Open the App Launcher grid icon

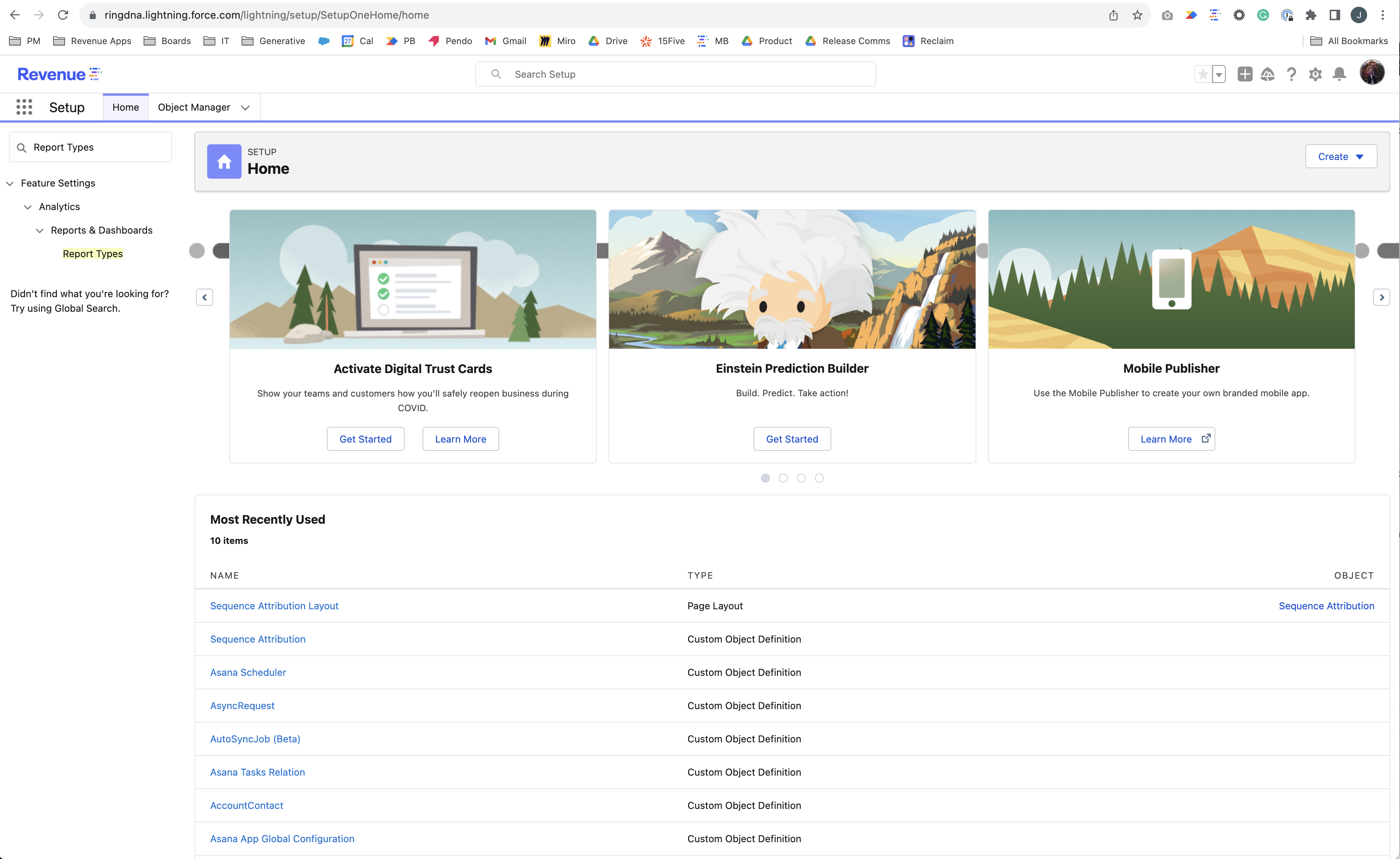pyautogui.click(x=24, y=107)
